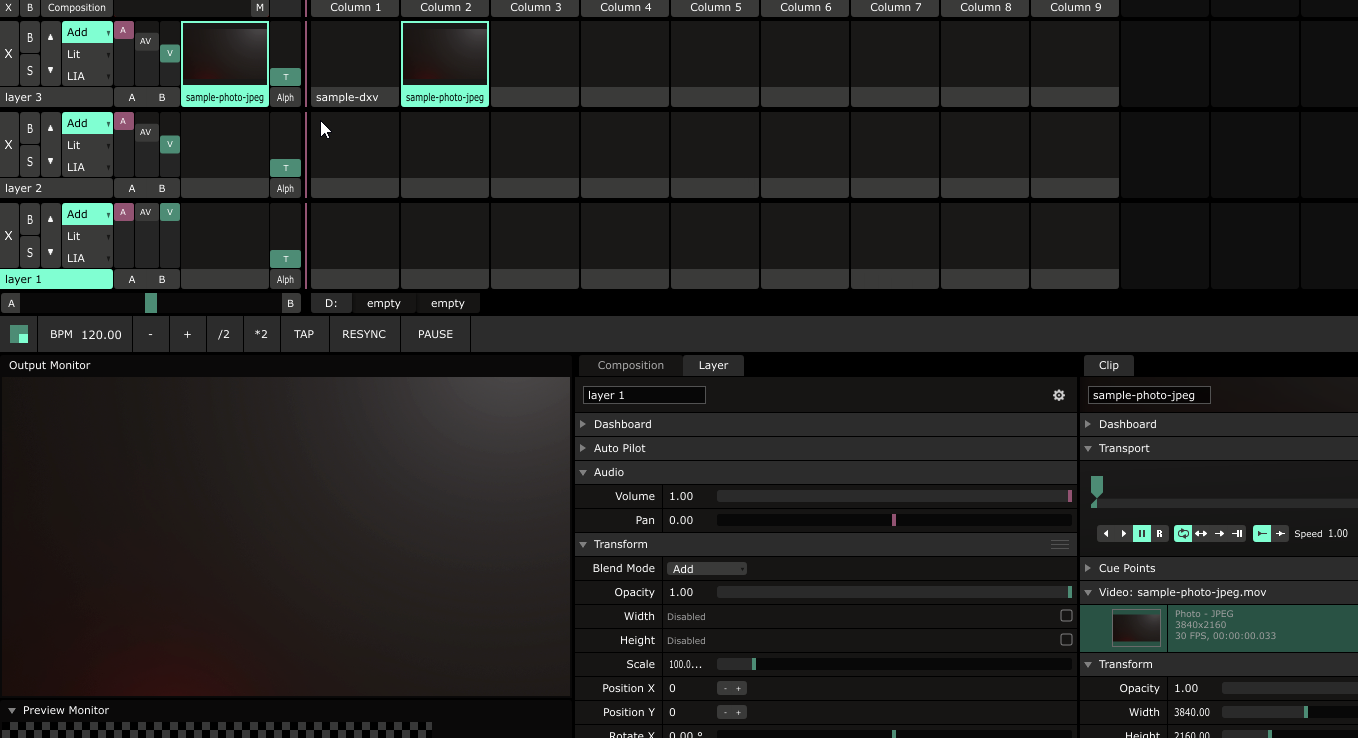Toggle loop playback mode for the clip

(1183, 534)
